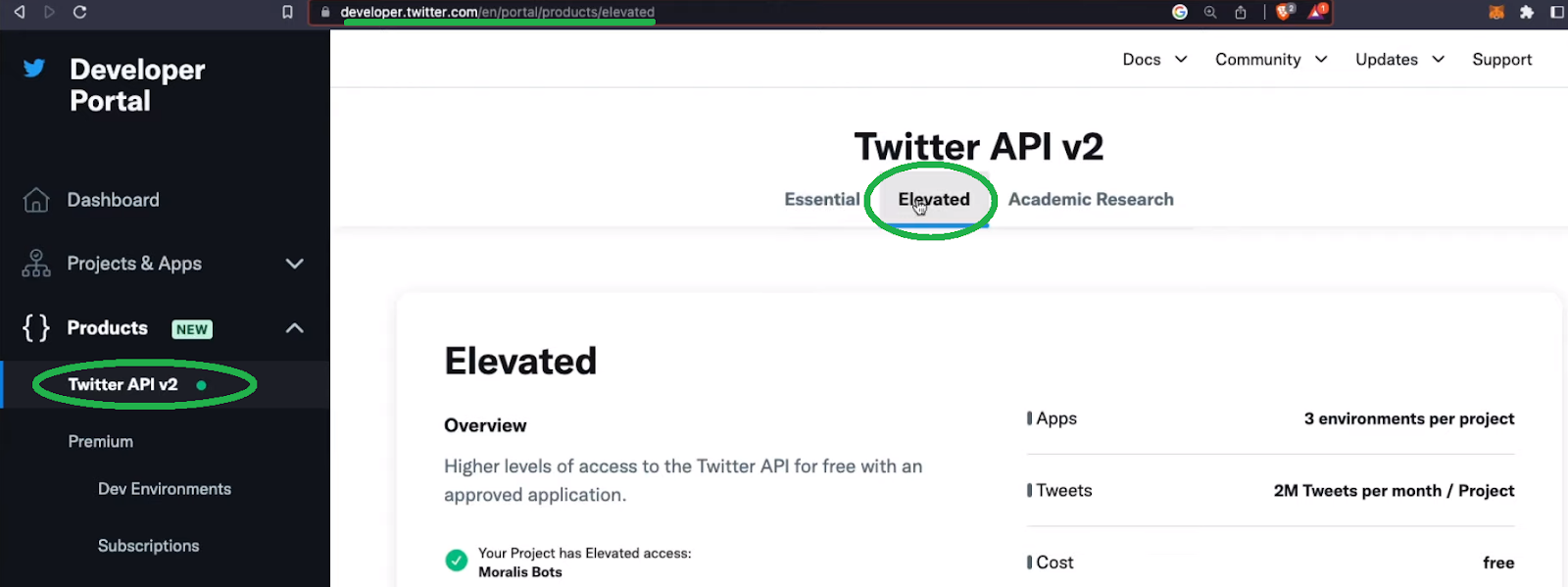Select Dev Environments under Premium
The image size is (1568, 587).
click(x=164, y=488)
